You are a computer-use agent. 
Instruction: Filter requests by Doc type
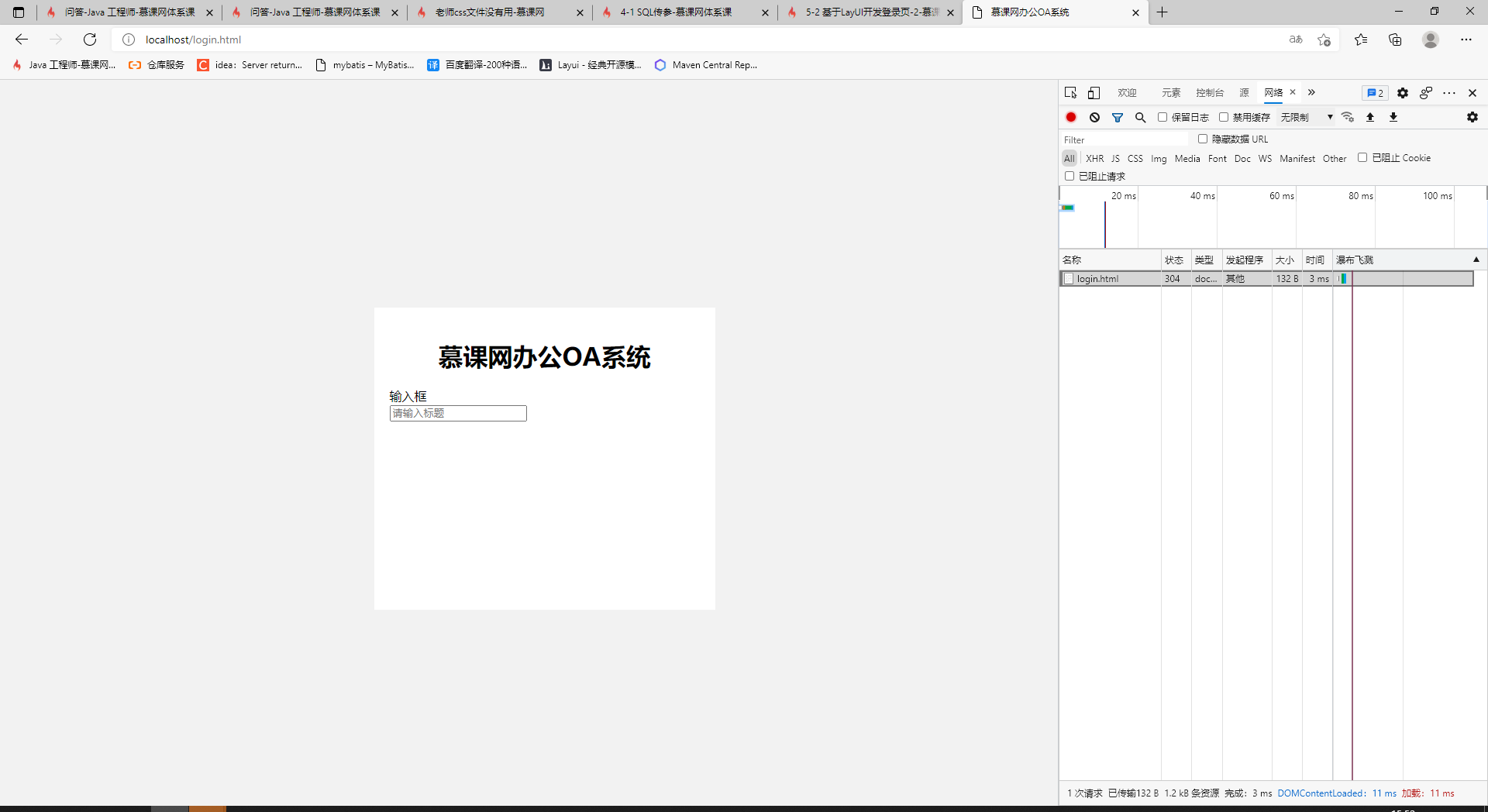pos(1242,158)
